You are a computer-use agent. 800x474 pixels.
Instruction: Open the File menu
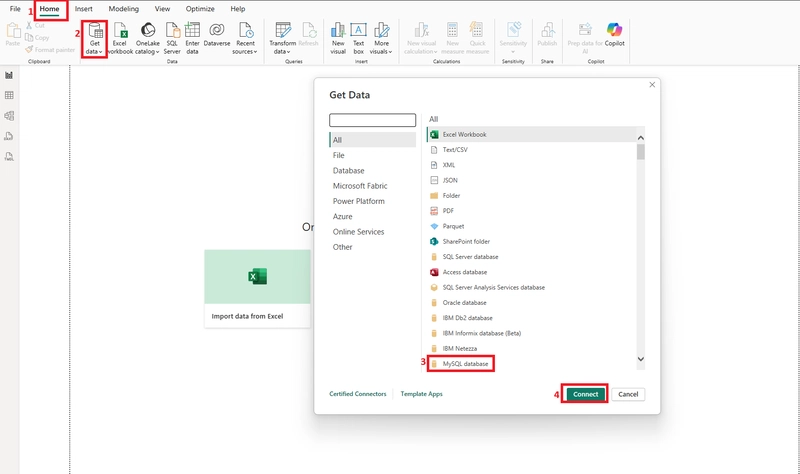tap(15, 9)
